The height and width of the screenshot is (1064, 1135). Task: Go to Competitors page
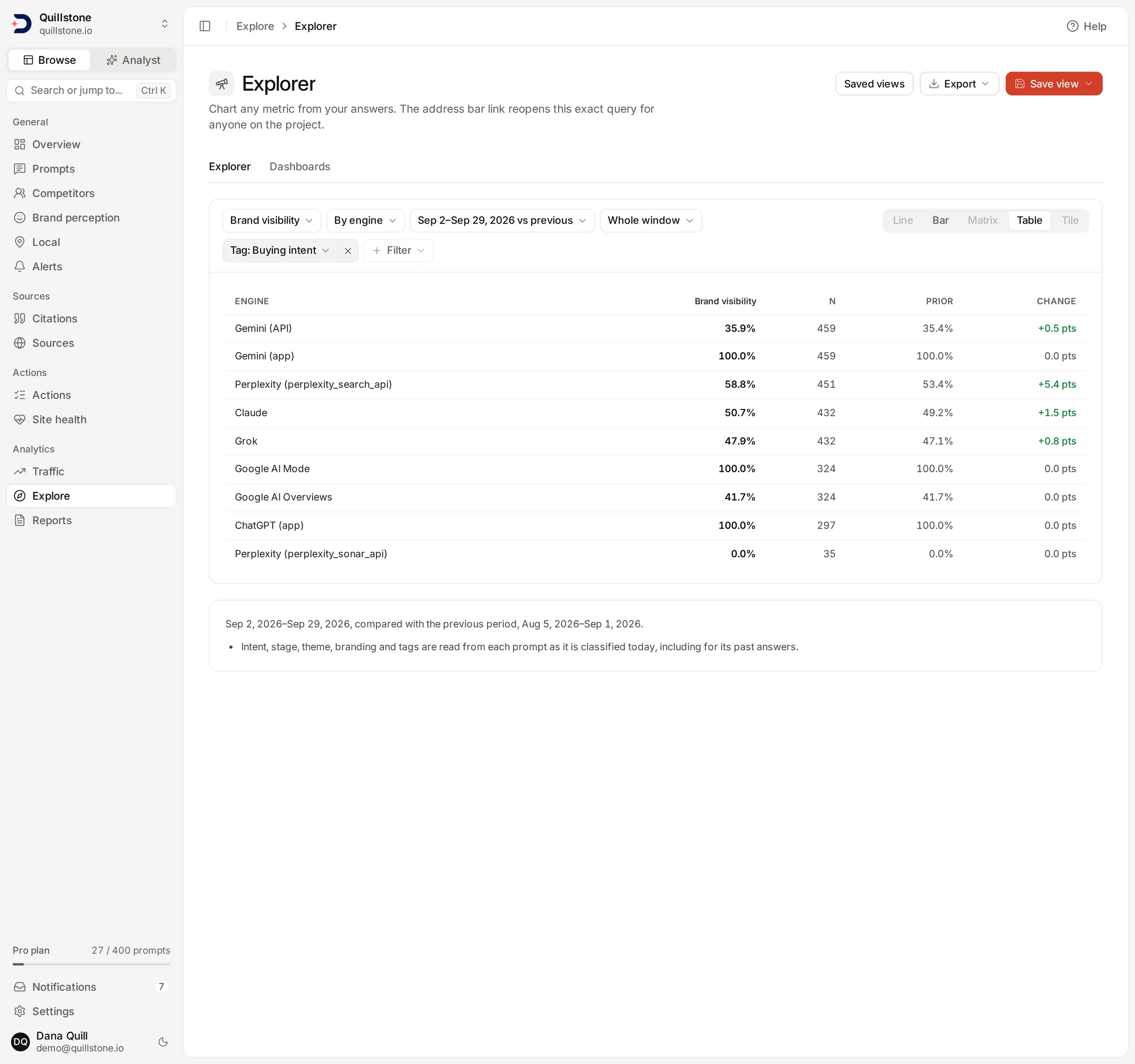click(x=91, y=193)
